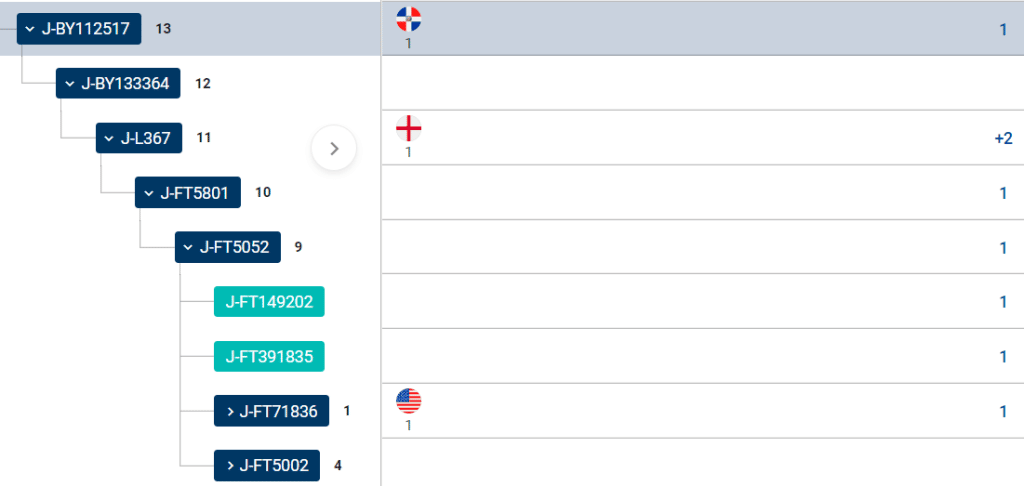Screen dimensions: 1024x486
Task: Collapse the J-FT5052 node
Action: (188, 247)
